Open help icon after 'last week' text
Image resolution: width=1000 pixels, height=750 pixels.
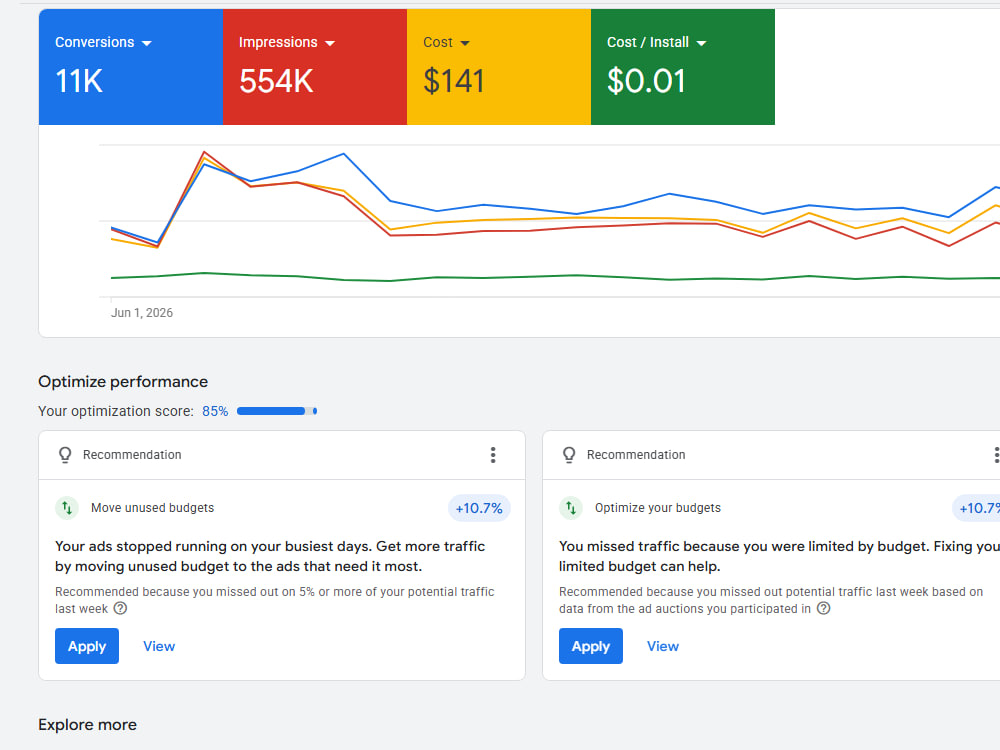(x=120, y=608)
